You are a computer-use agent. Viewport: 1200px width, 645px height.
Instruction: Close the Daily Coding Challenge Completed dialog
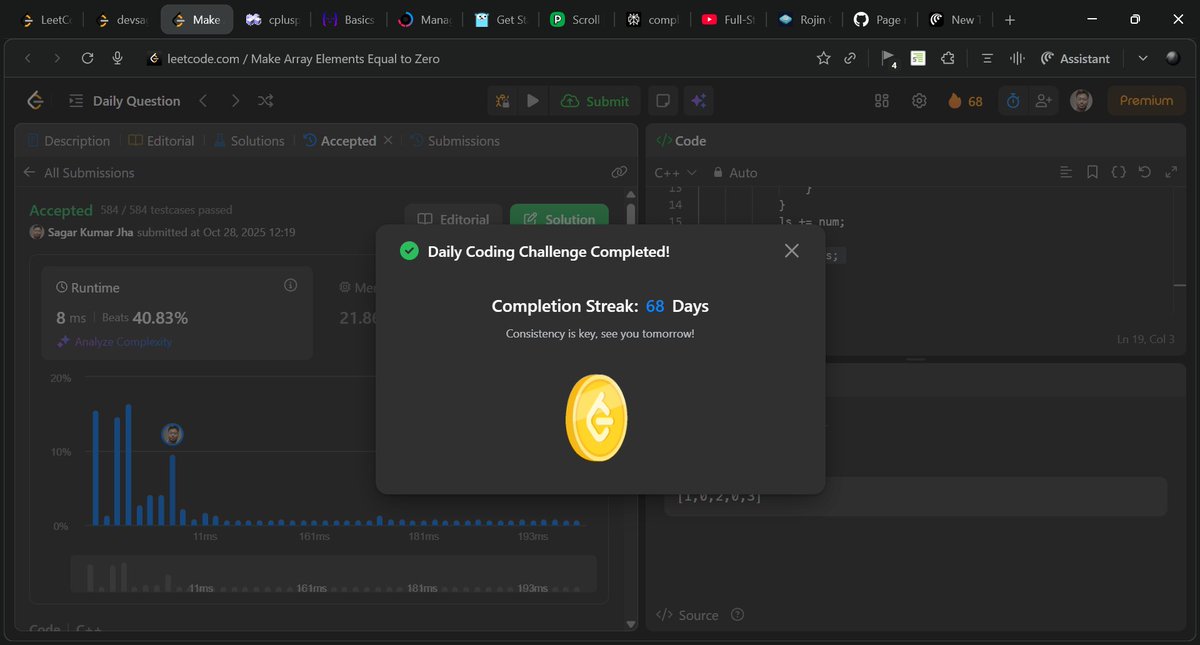(792, 251)
